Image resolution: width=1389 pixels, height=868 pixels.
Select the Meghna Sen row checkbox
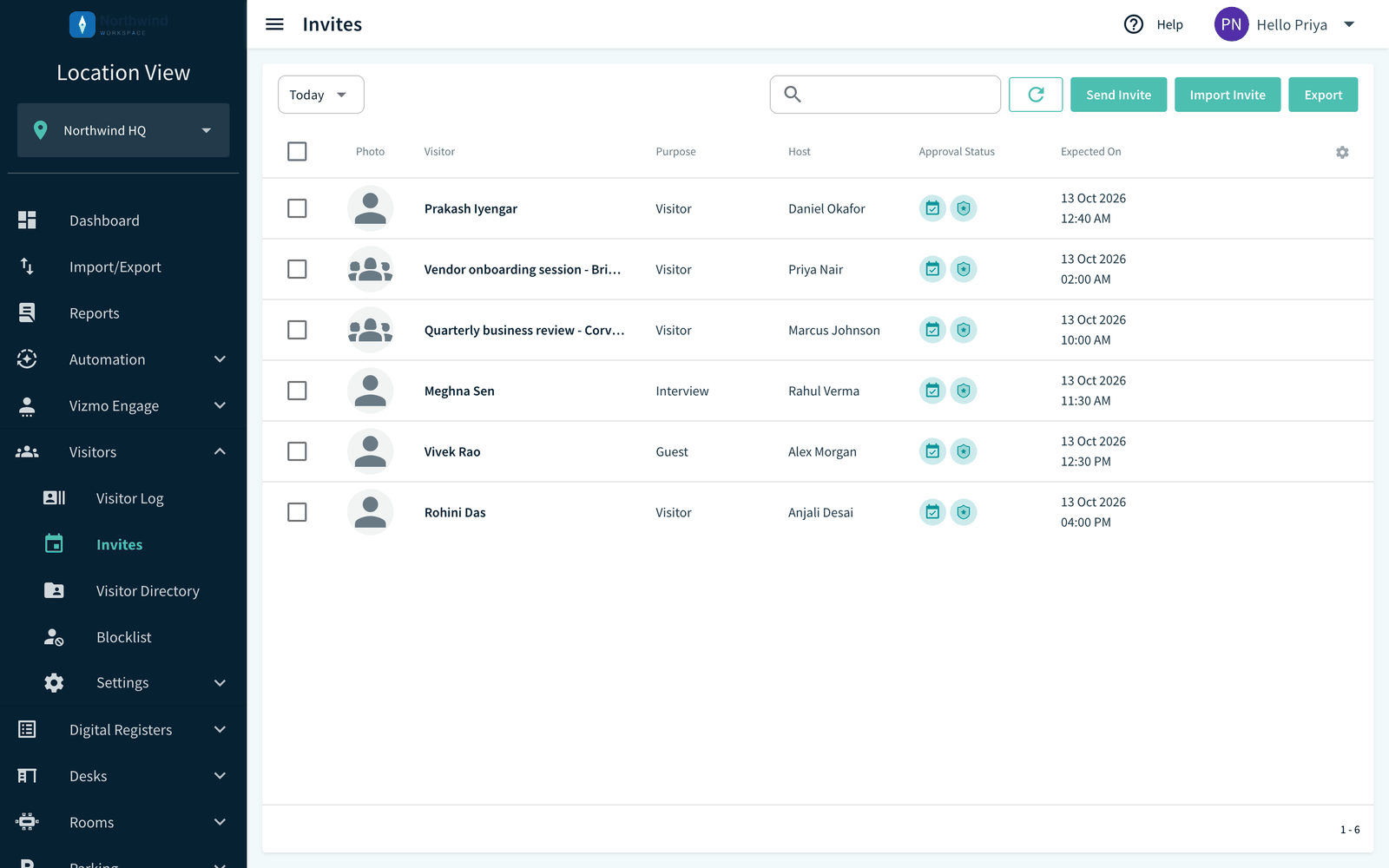(297, 391)
